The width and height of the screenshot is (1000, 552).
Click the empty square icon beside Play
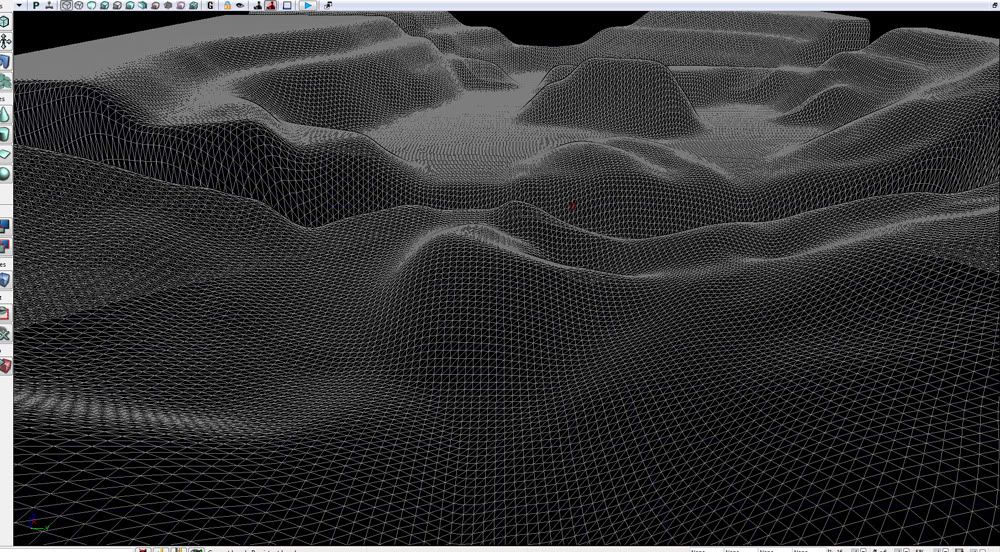(x=287, y=5)
